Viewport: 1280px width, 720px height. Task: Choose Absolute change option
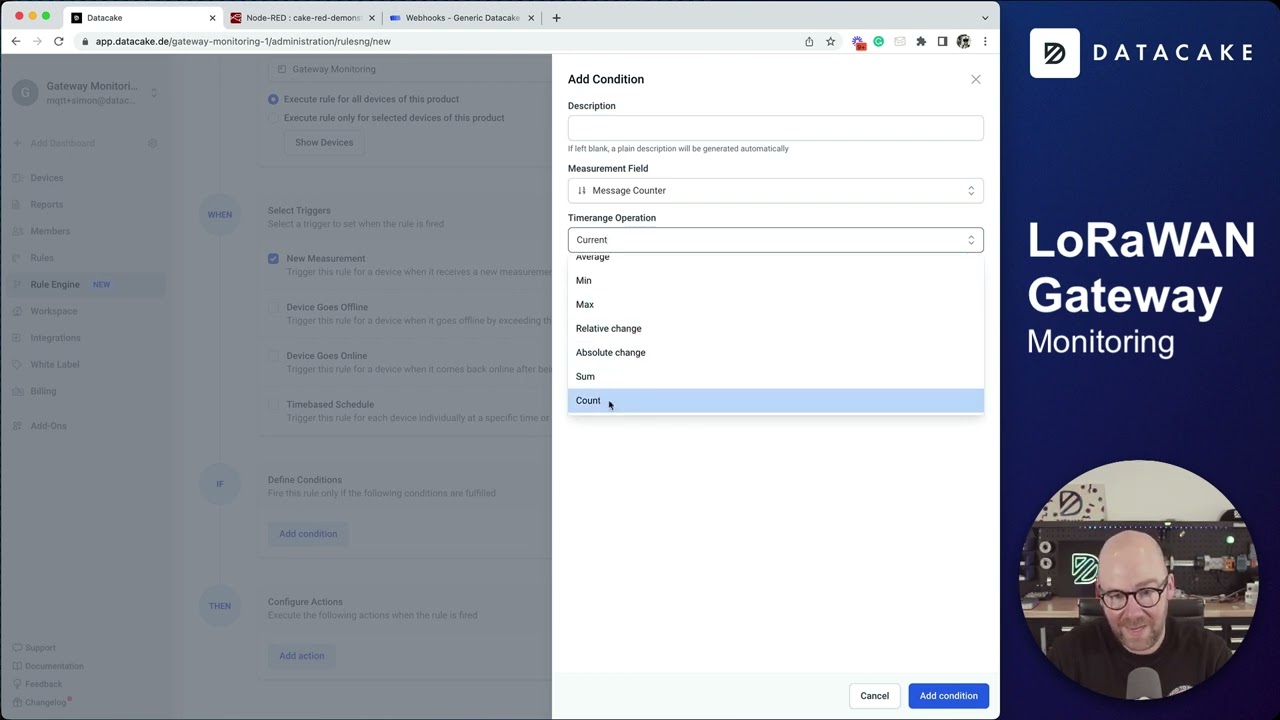click(775, 352)
